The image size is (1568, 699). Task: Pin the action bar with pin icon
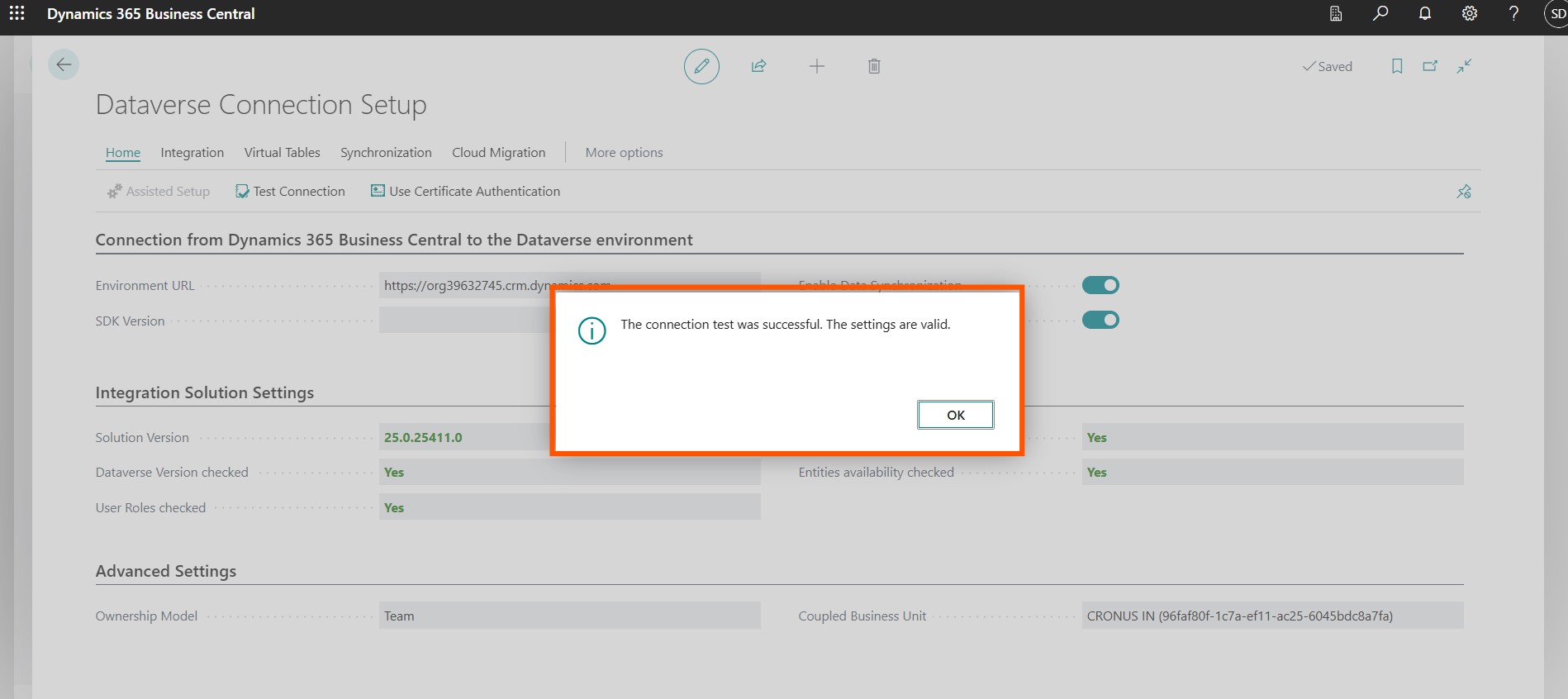(x=1464, y=192)
